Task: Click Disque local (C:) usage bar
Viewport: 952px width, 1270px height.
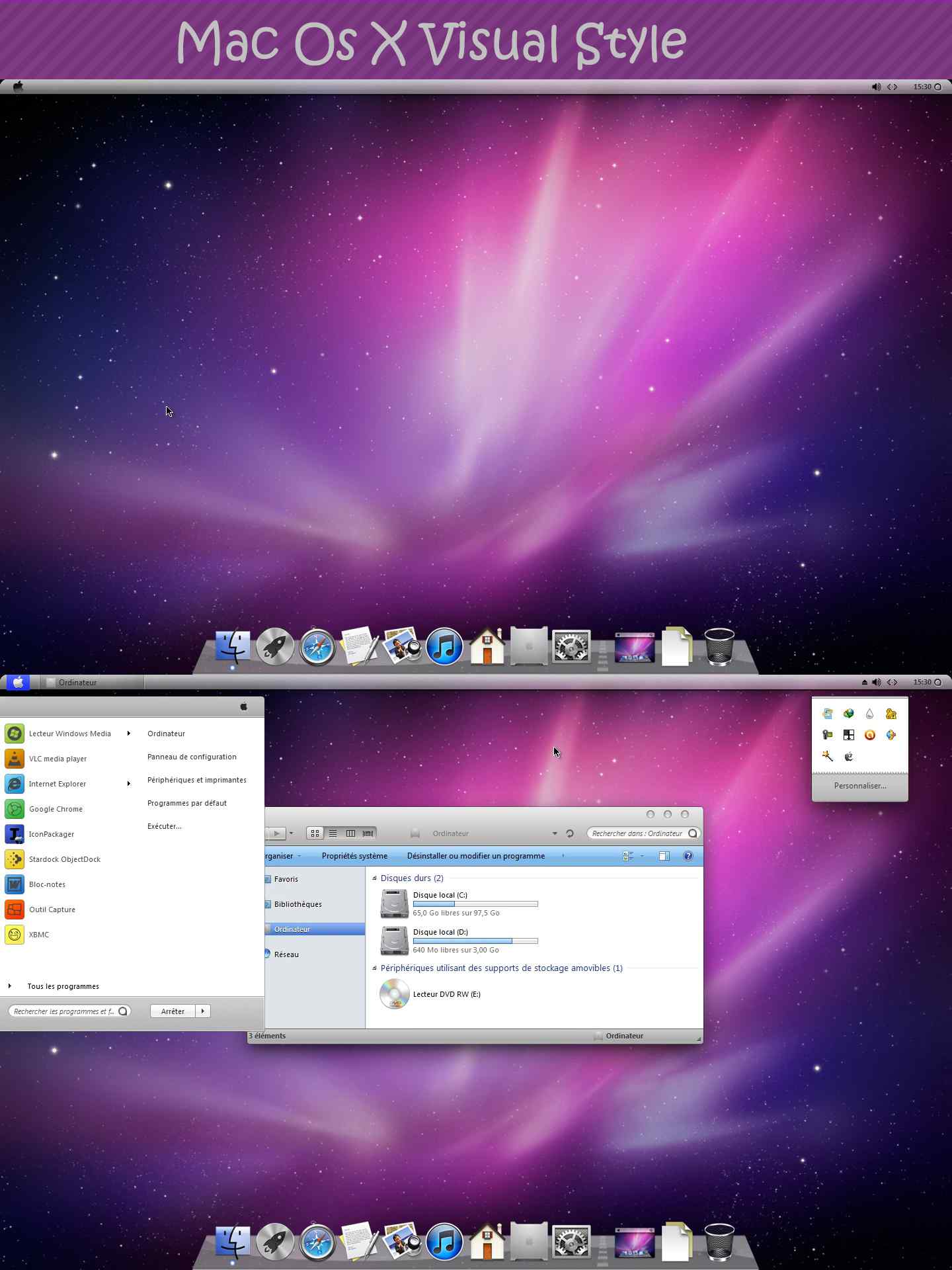Action: tap(475, 904)
